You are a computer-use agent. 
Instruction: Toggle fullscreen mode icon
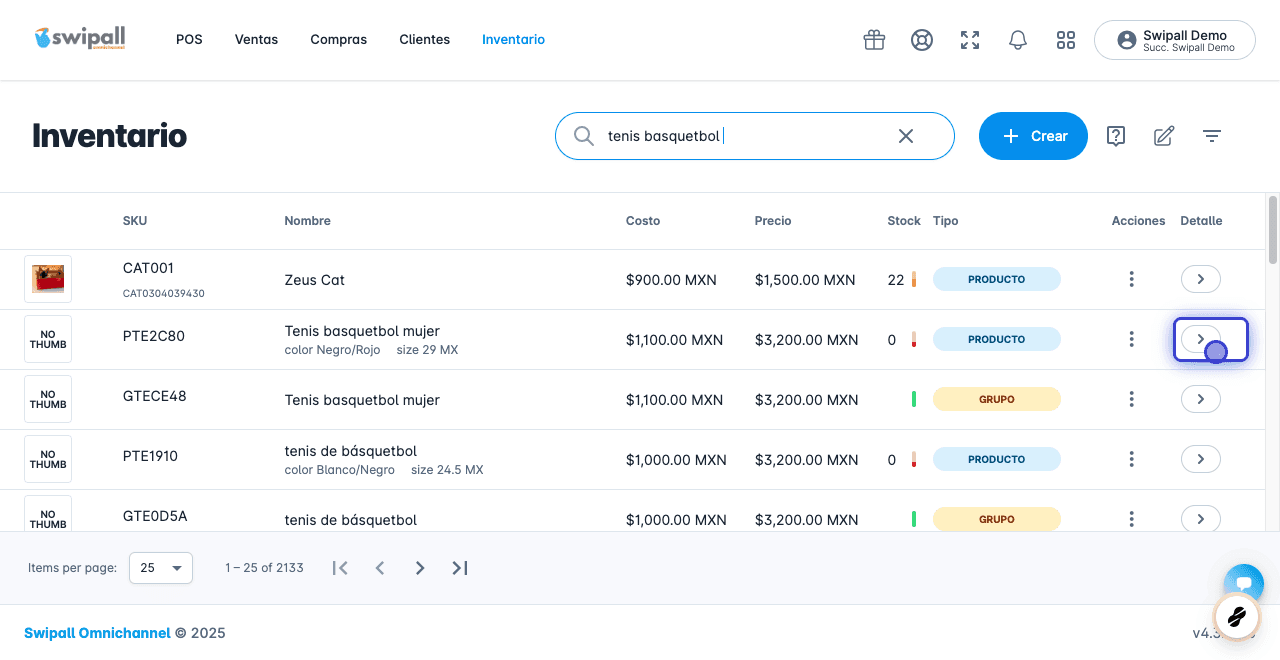[x=970, y=40]
